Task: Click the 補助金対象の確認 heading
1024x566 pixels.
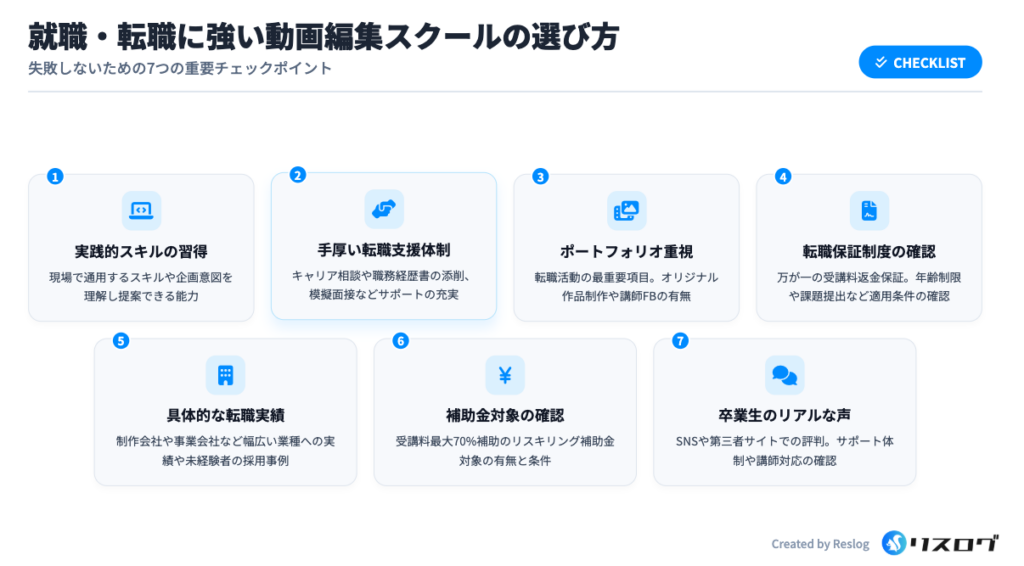Action: (505, 415)
